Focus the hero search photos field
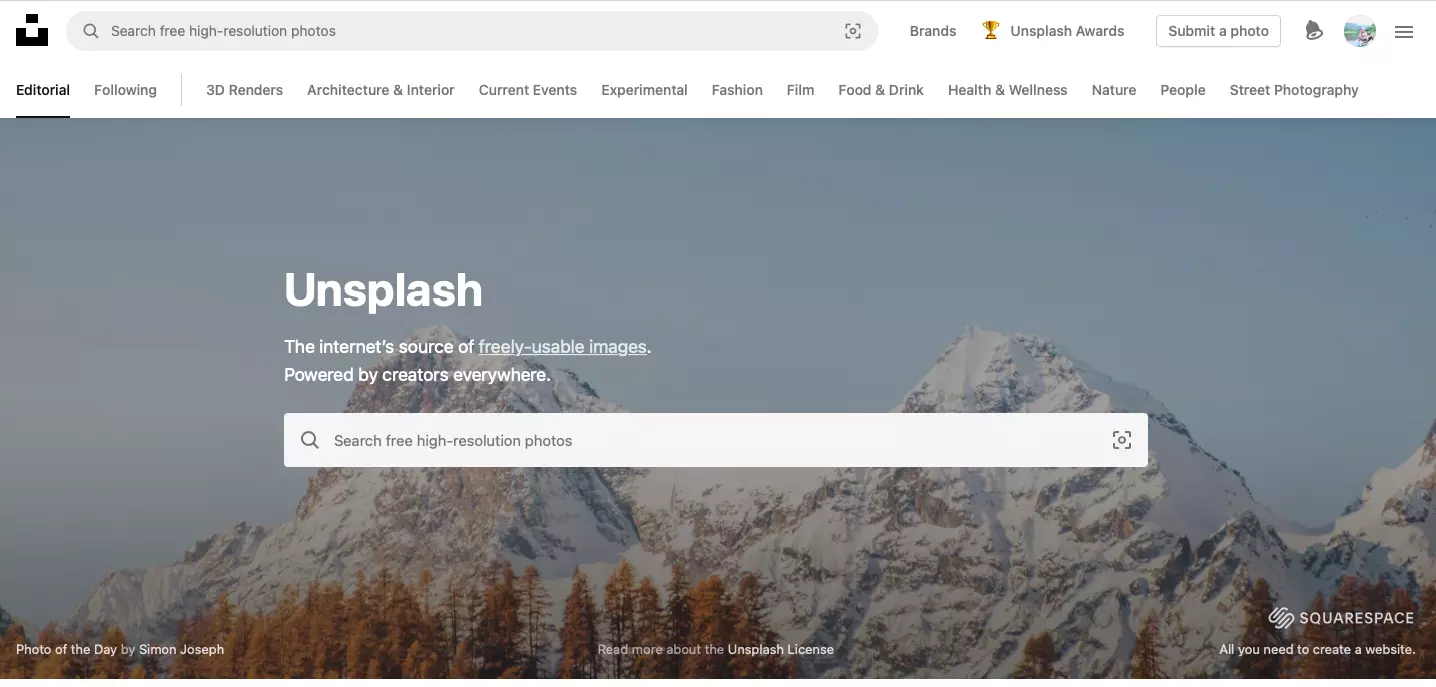 tap(716, 440)
